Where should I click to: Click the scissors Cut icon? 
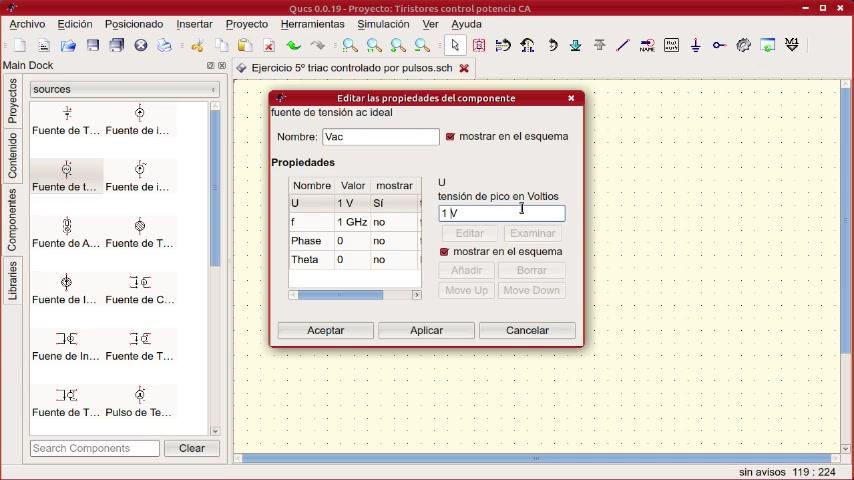[197, 45]
